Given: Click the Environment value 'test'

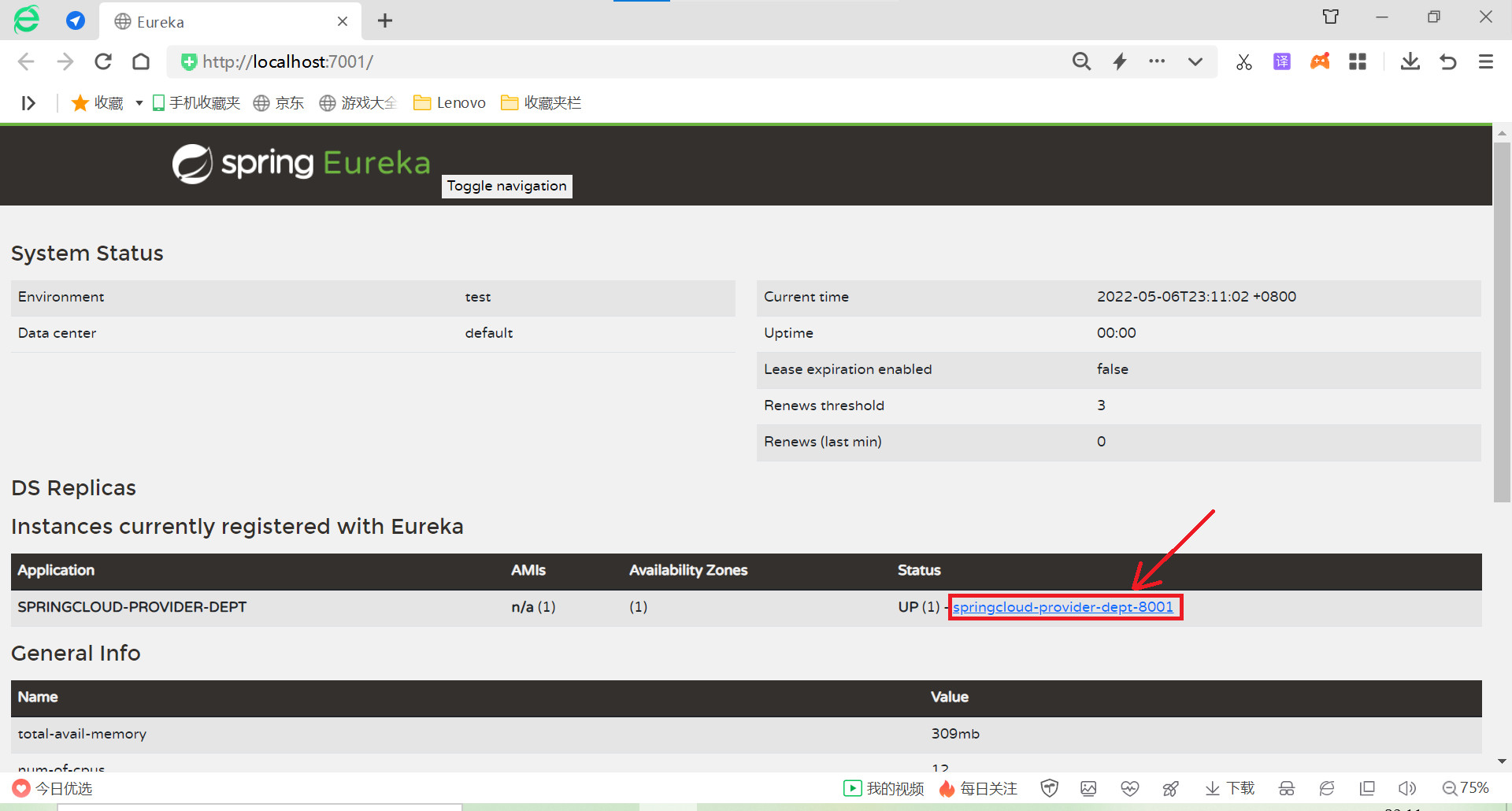Looking at the screenshot, I should click(x=478, y=297).
